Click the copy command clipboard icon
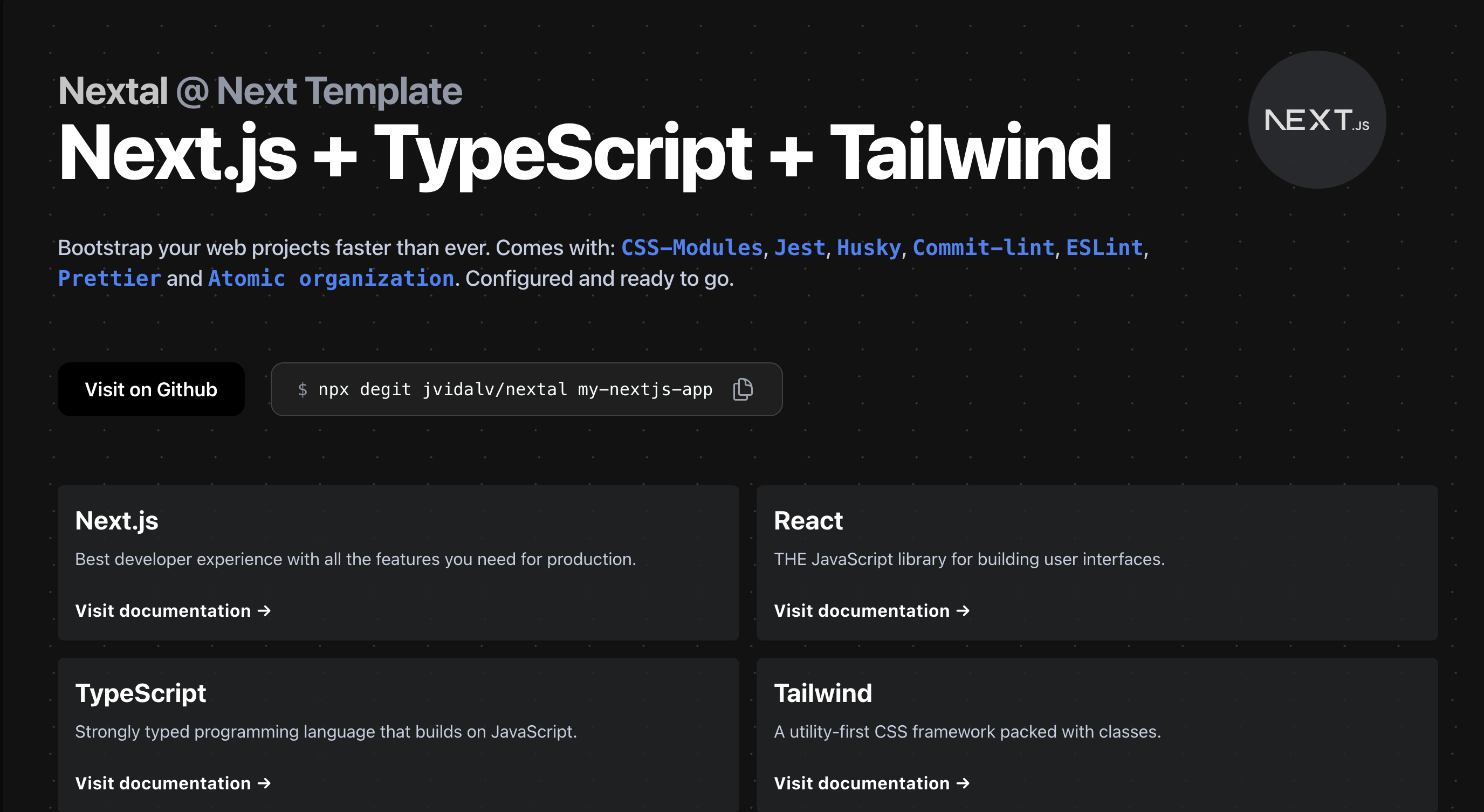This screenshot has height=812, width=1484. (x=743, y=389)
